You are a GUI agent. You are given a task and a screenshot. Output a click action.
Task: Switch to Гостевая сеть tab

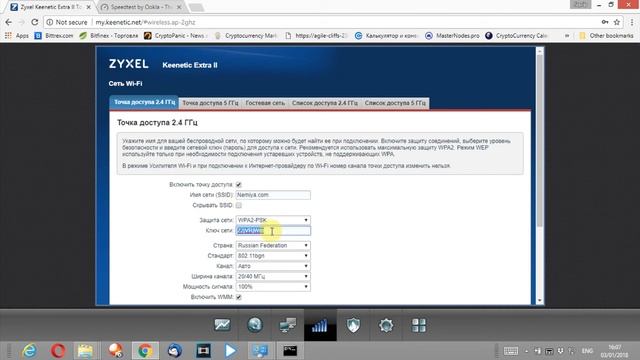tap(265, 103)
